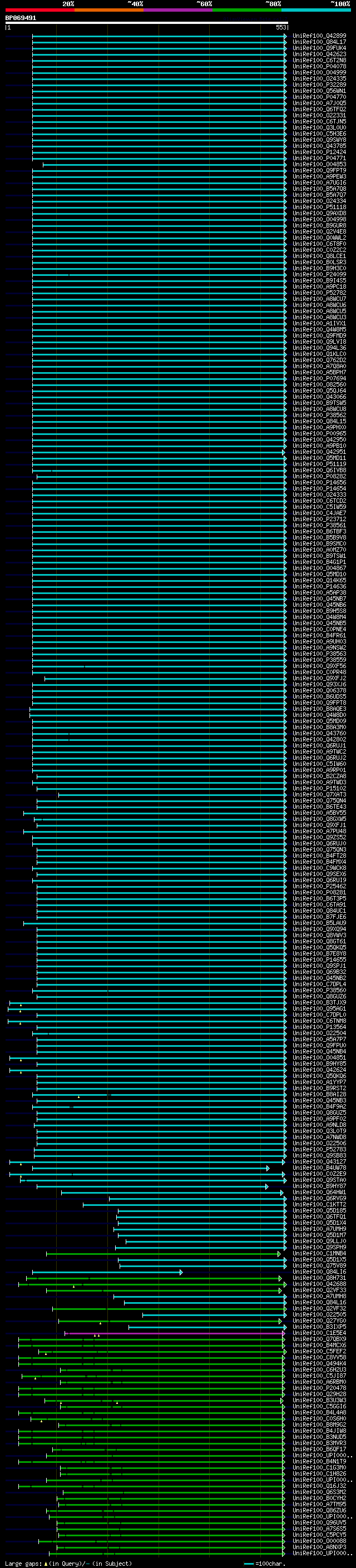Viewport: 356px width, 1568px height.
Task: Select hit label UniRef100_Q84LI6
Action: click(x=319, y=1272)
